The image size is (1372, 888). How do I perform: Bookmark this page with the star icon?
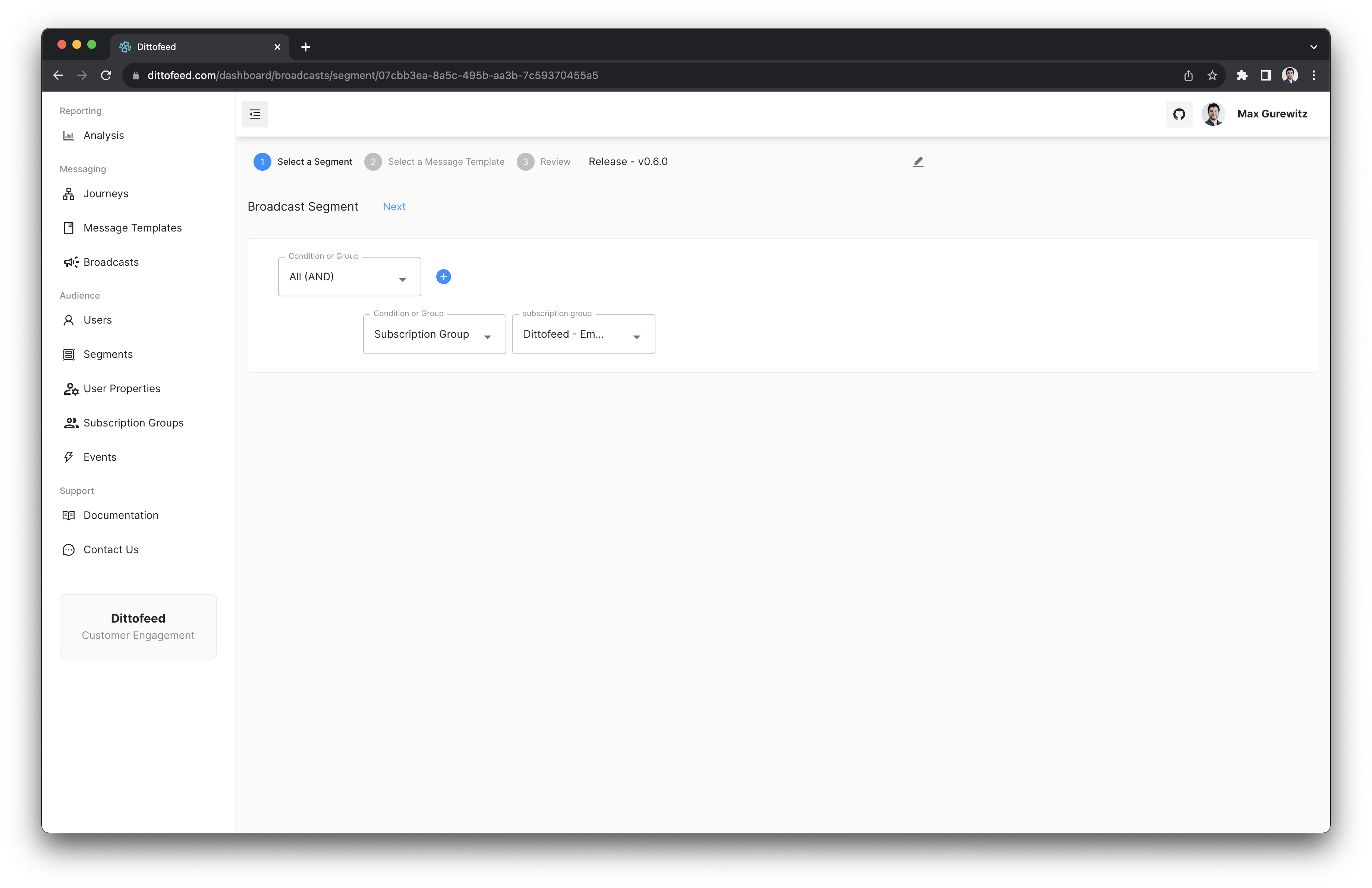(x=1212, y=75)
